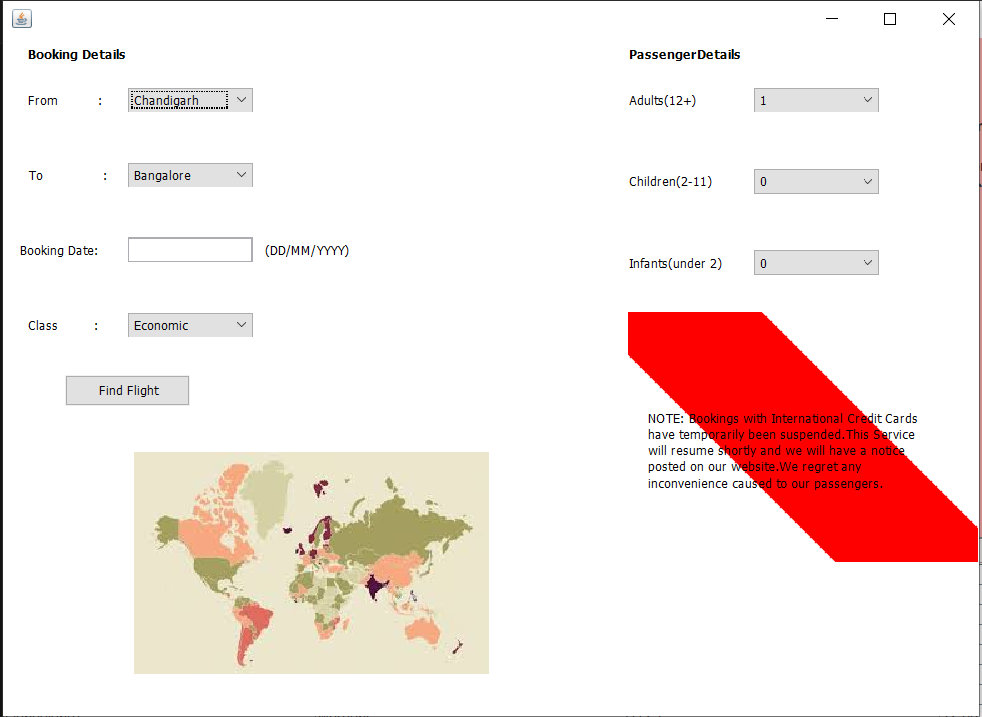
Task: Click the Java coffee cup title bar icon
Action: 21,17
